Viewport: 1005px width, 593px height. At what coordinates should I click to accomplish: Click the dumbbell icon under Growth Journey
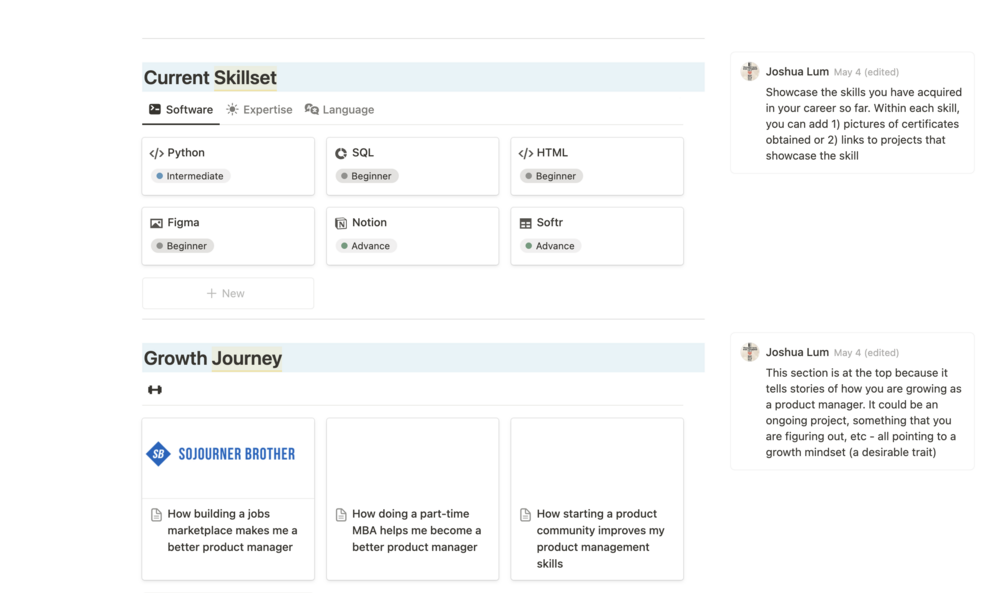coord(155,390)
